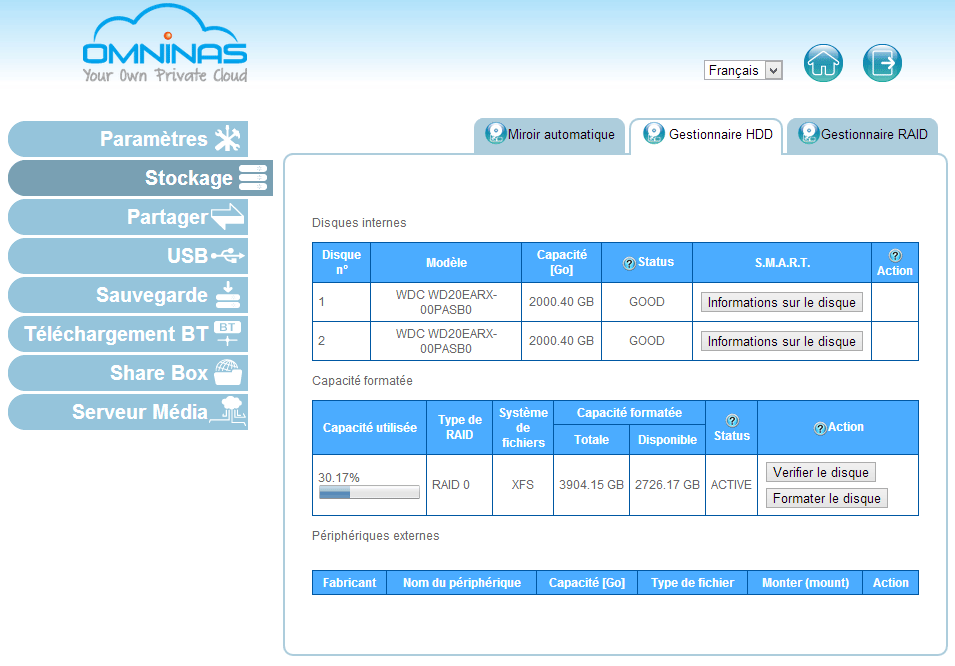This screenshot has width=955, height=666.
Task: Click the 30.17% used capacity bar
Action: point(369,492)
